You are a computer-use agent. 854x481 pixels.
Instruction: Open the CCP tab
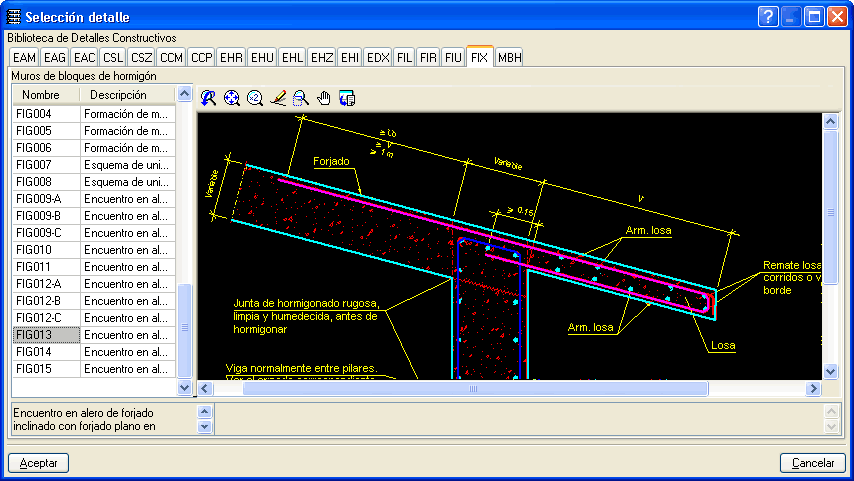pos(201,57)
